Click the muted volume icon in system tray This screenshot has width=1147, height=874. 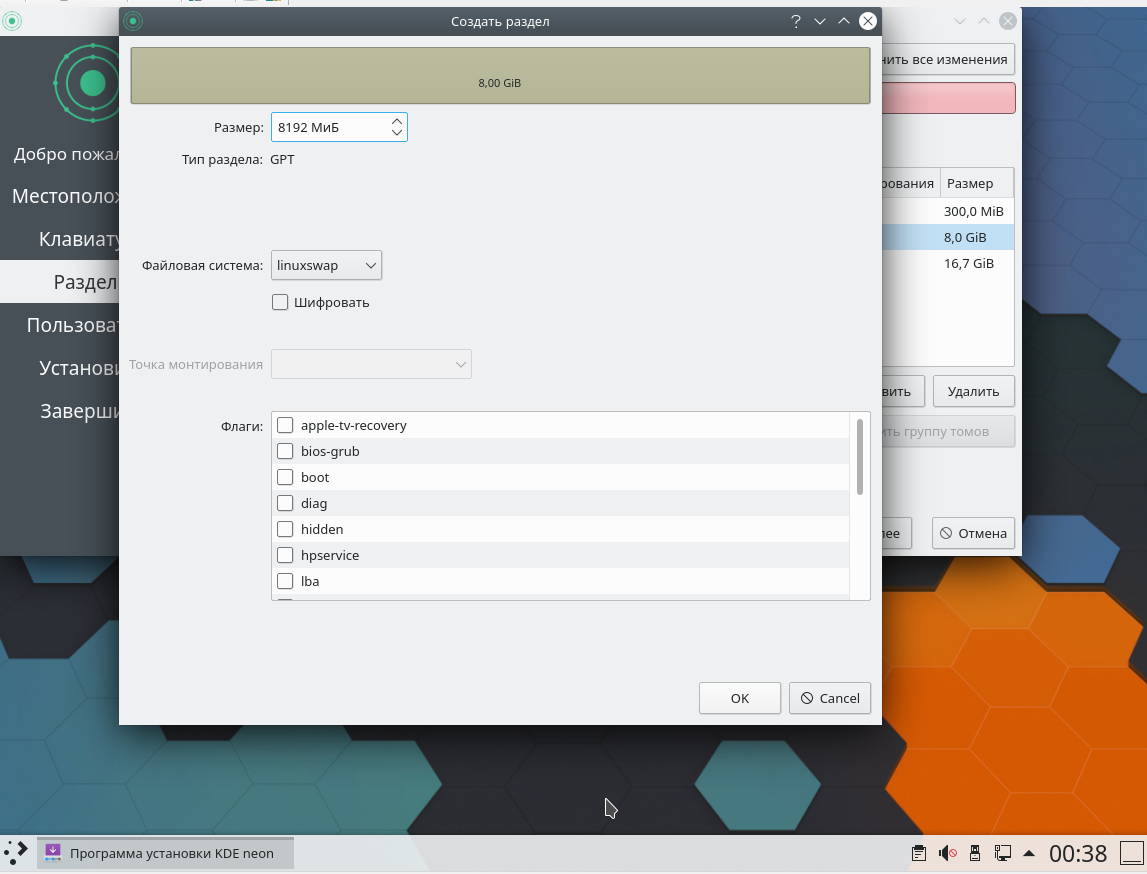(947, 853)
